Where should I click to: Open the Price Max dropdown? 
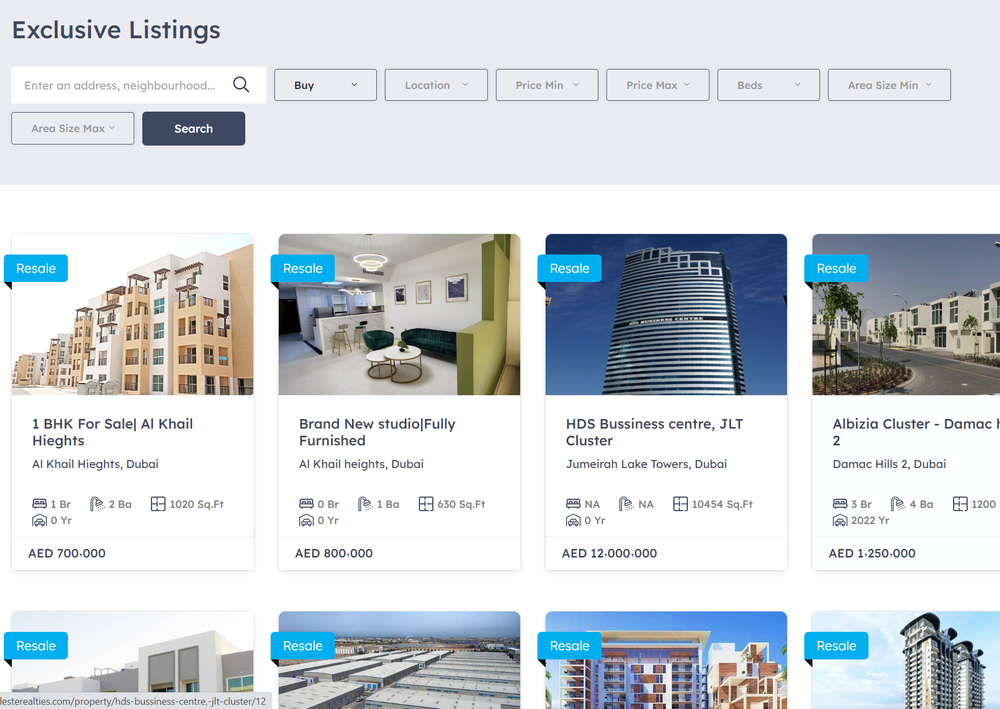point(658,85)
